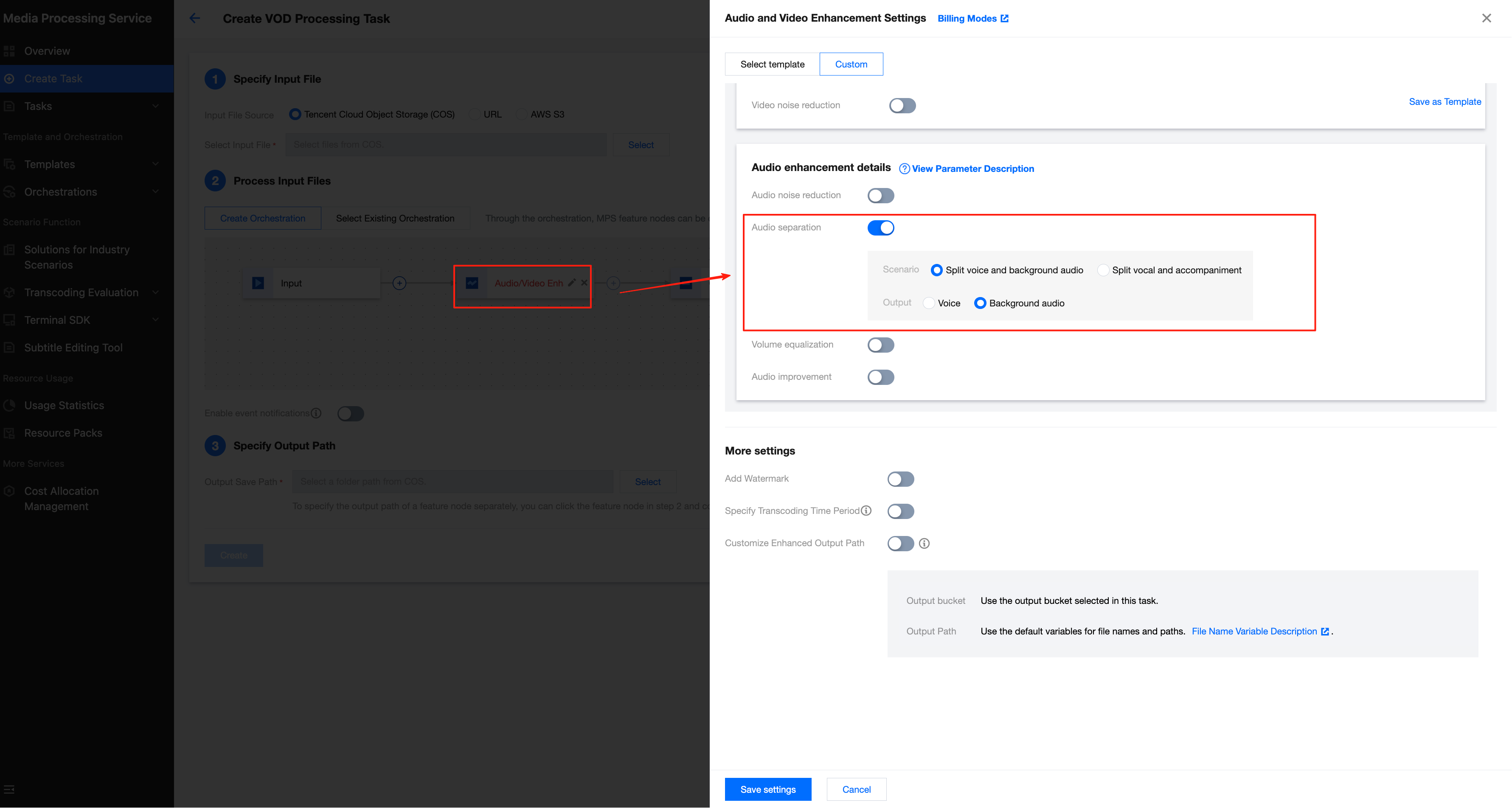
Task: Switch to the Select template tab
Action: (772, 64)
